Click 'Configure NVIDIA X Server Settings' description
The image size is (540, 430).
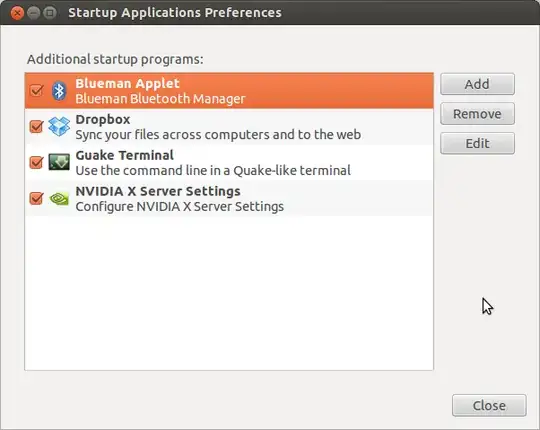[179, 207]
